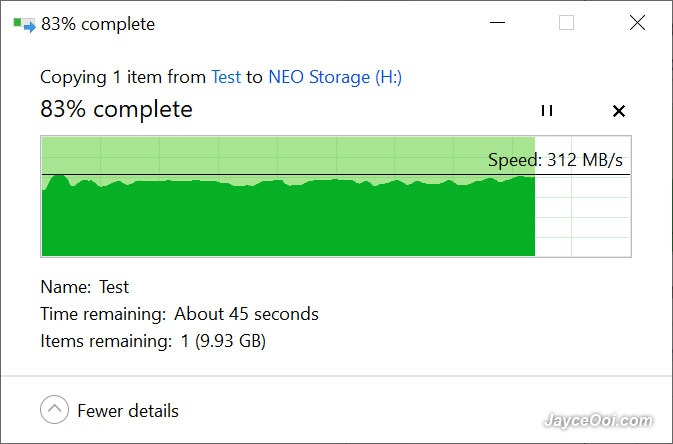
Task: Close the copy progress window
Action: point(637,23)
